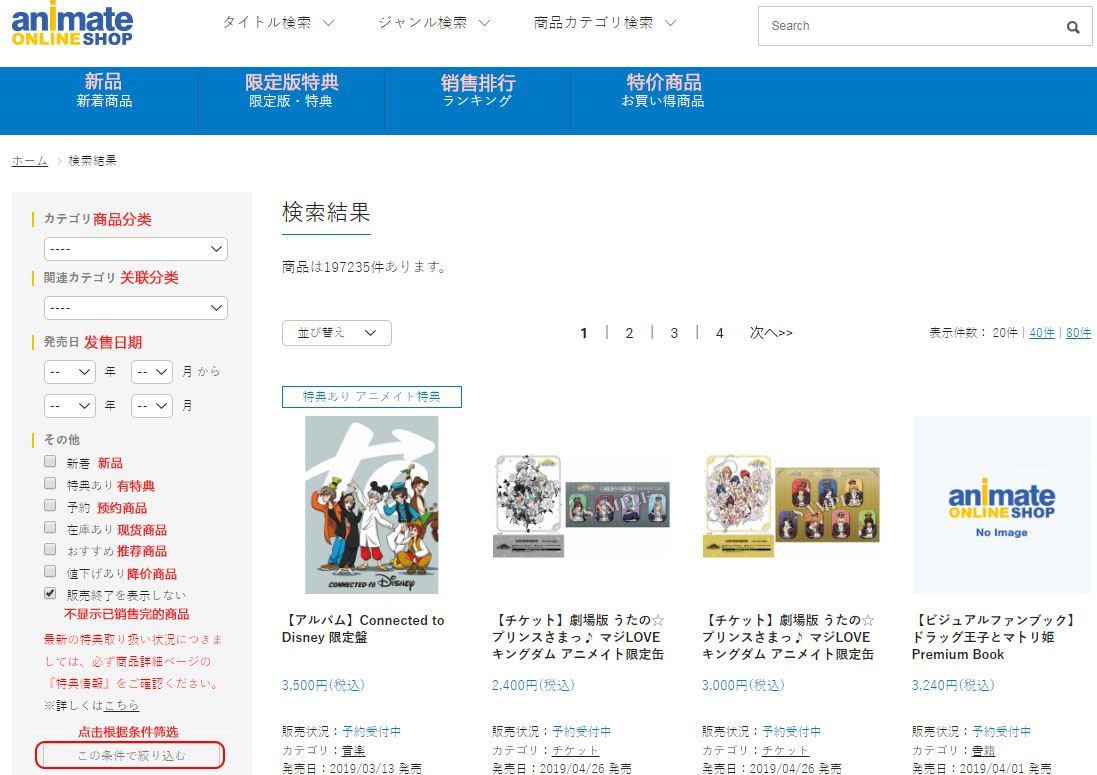Open the No Image product thumbnail
1097x775 pixels.
coord(1001,505)
